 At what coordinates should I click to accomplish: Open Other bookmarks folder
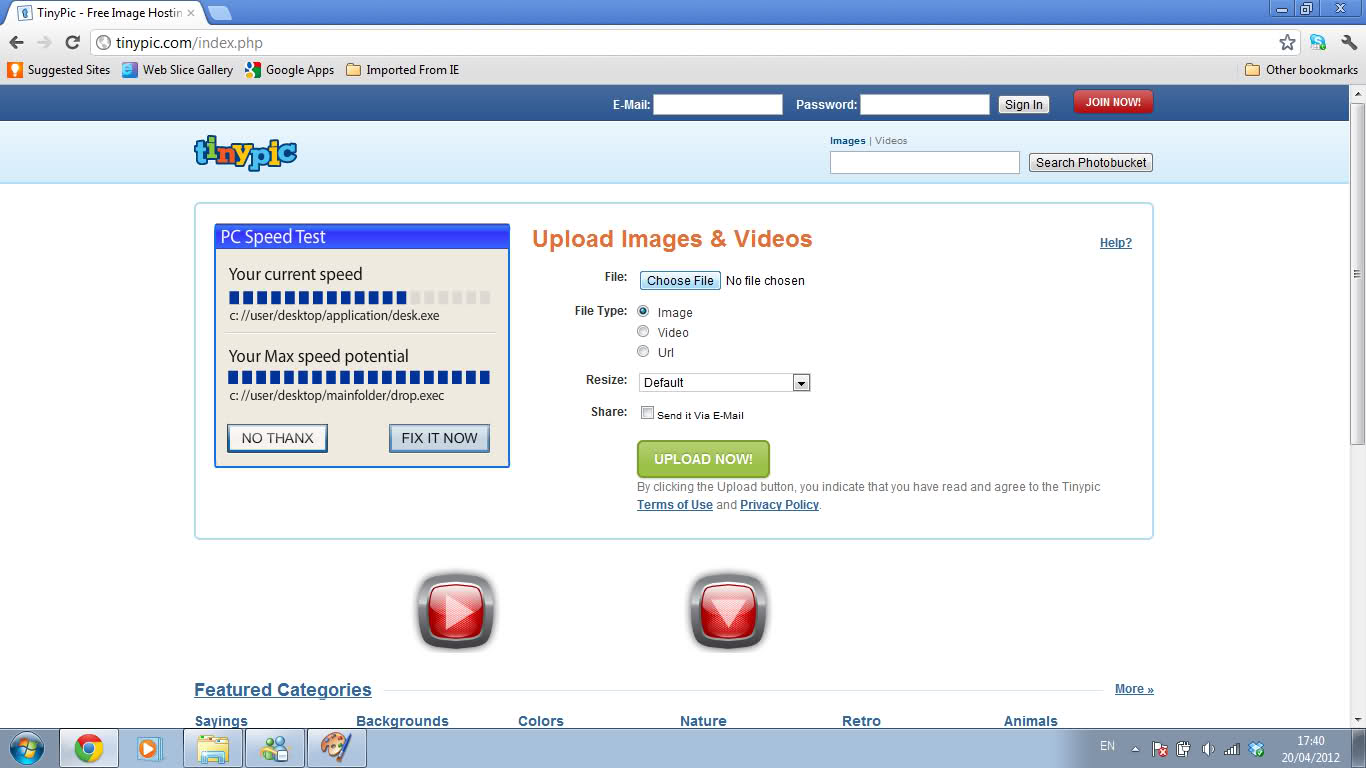tap(1301, 70)
